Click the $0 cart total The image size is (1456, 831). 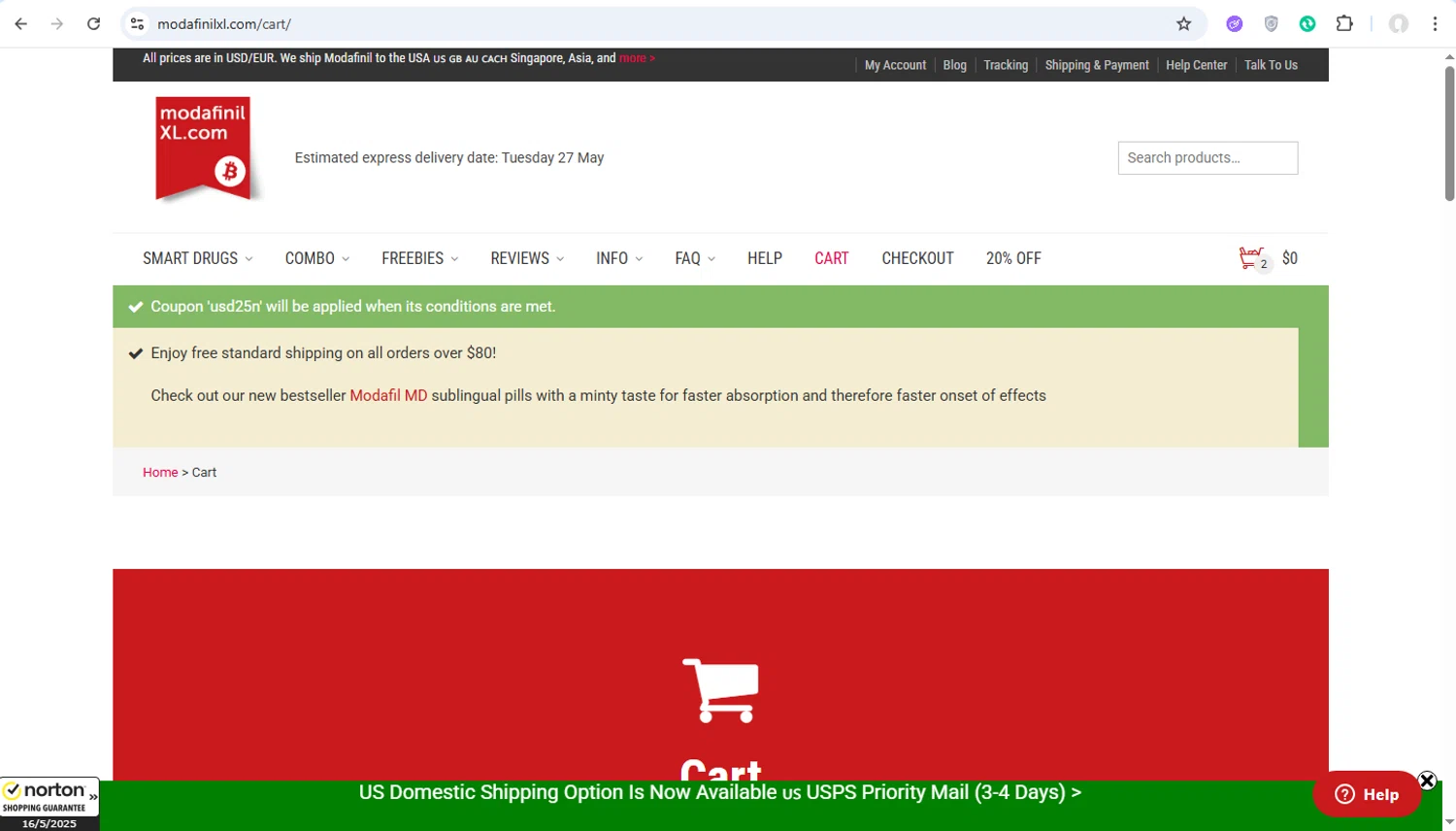tap(1289, 258)
